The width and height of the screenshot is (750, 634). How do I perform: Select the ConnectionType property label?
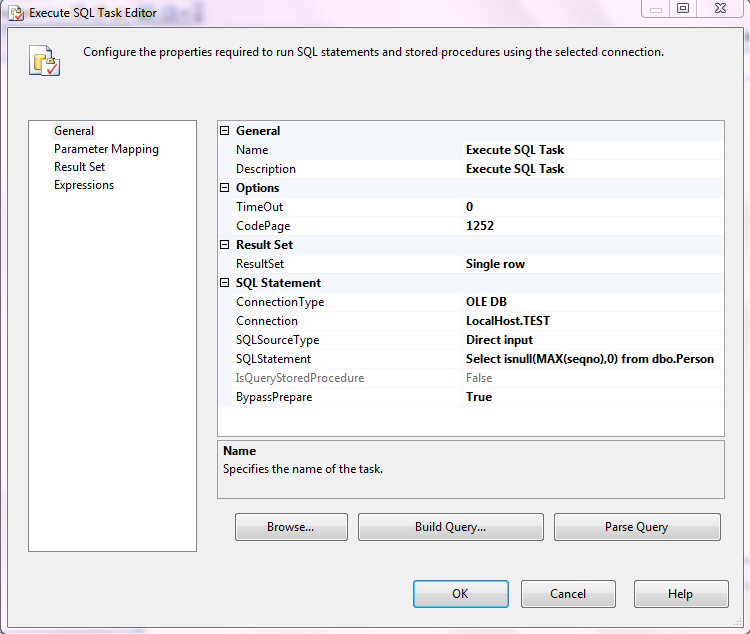[x=280, y=302]
